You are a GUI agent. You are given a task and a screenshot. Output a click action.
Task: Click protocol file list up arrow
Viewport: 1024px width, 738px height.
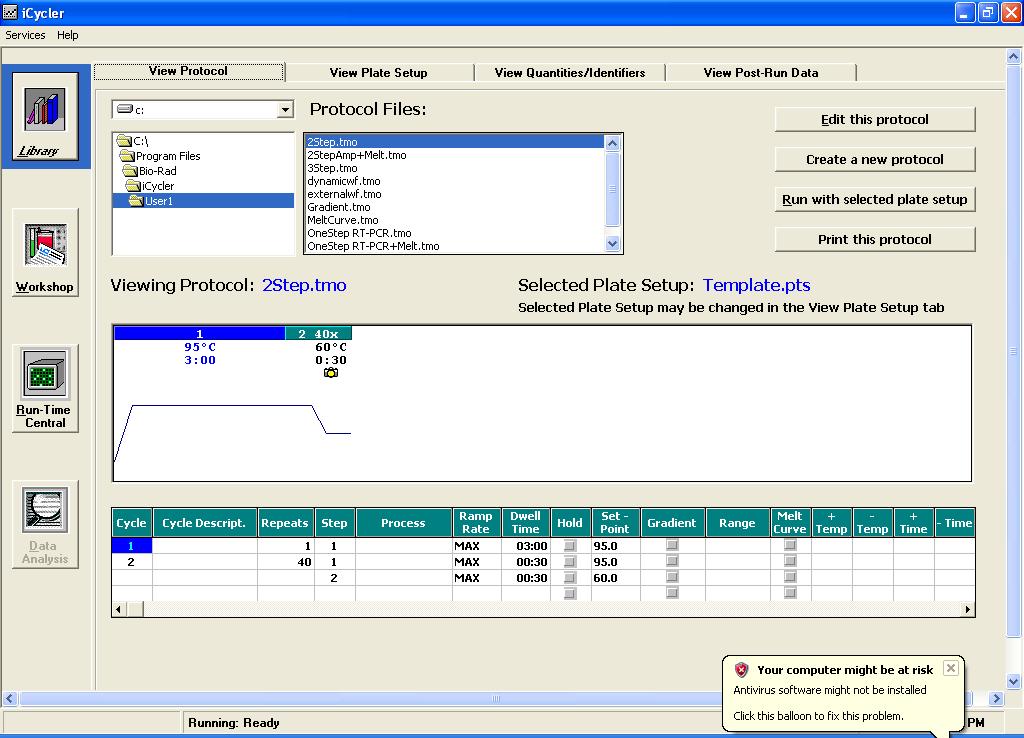point(612,143)
